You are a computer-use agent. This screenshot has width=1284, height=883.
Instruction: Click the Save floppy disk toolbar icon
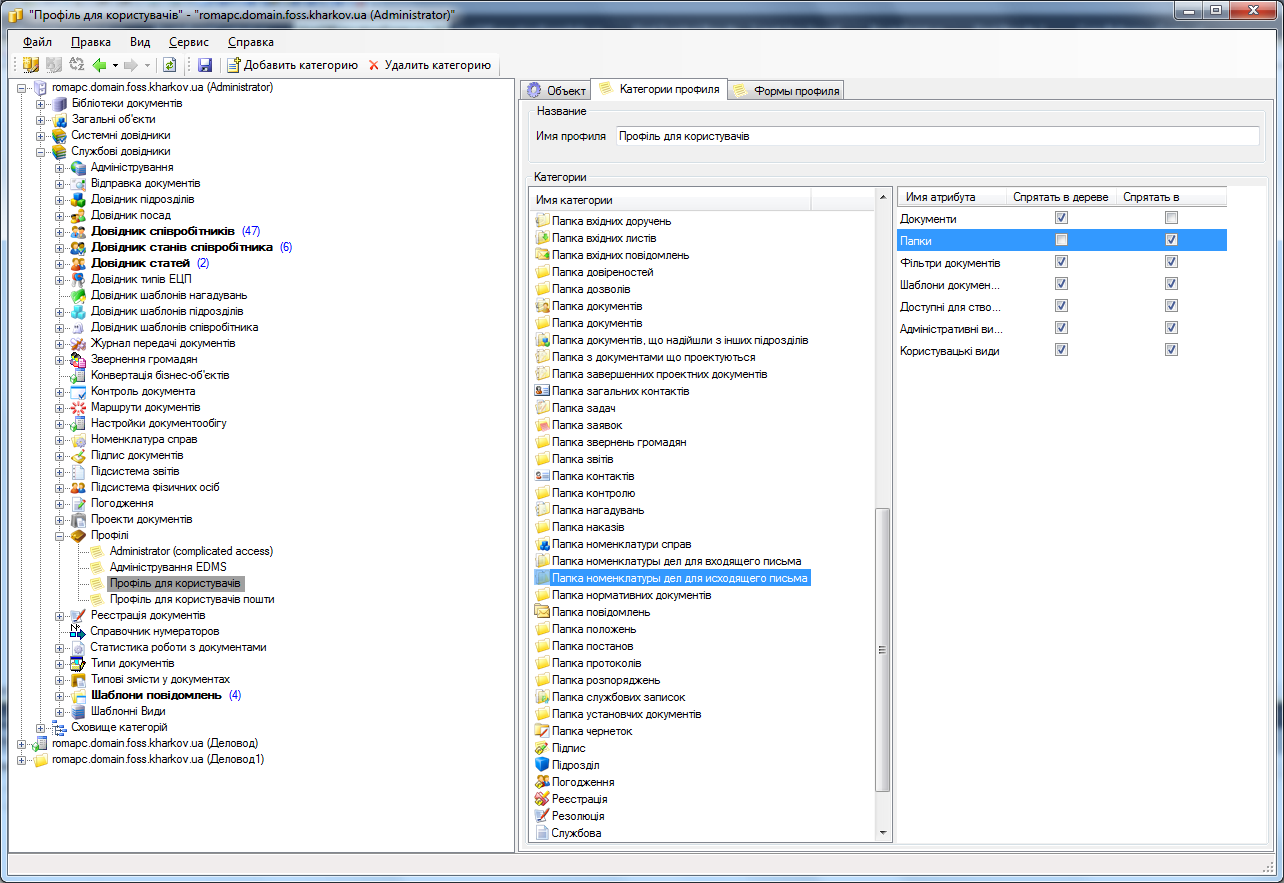point(205,65)
